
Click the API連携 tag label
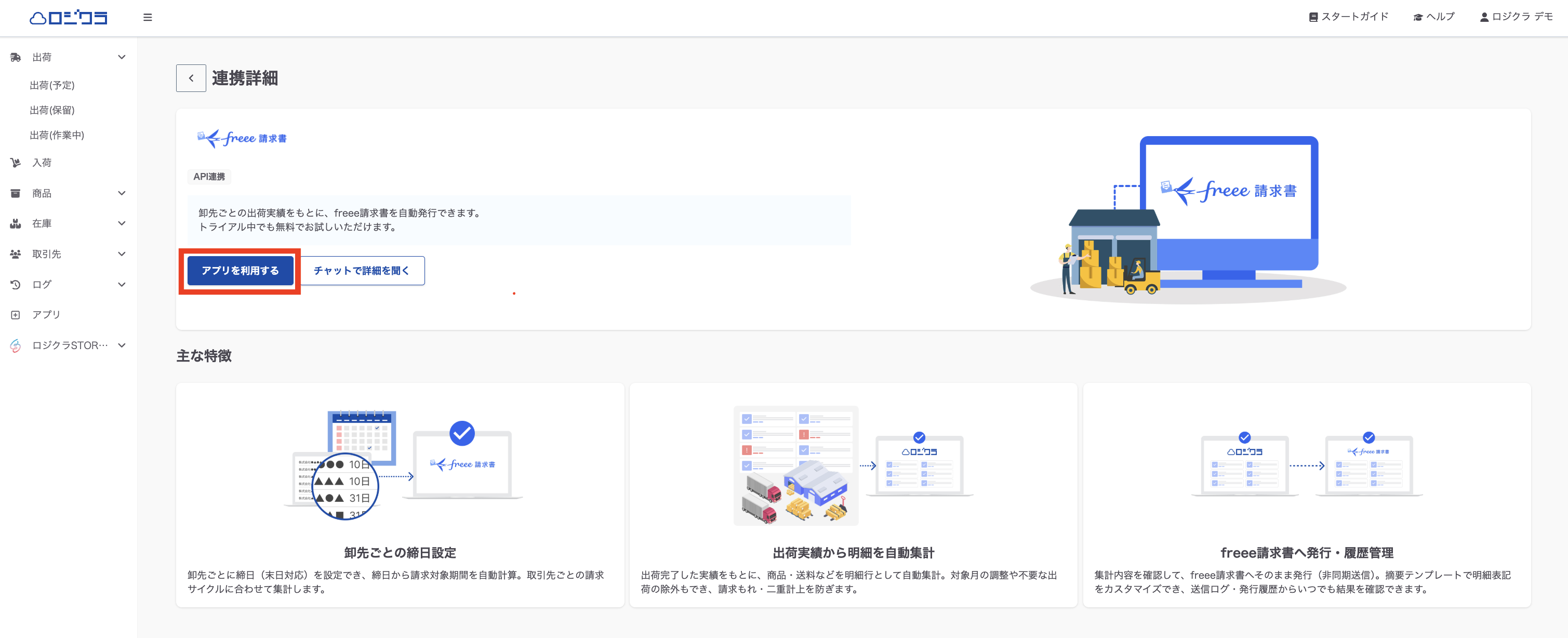coord(209,177)
